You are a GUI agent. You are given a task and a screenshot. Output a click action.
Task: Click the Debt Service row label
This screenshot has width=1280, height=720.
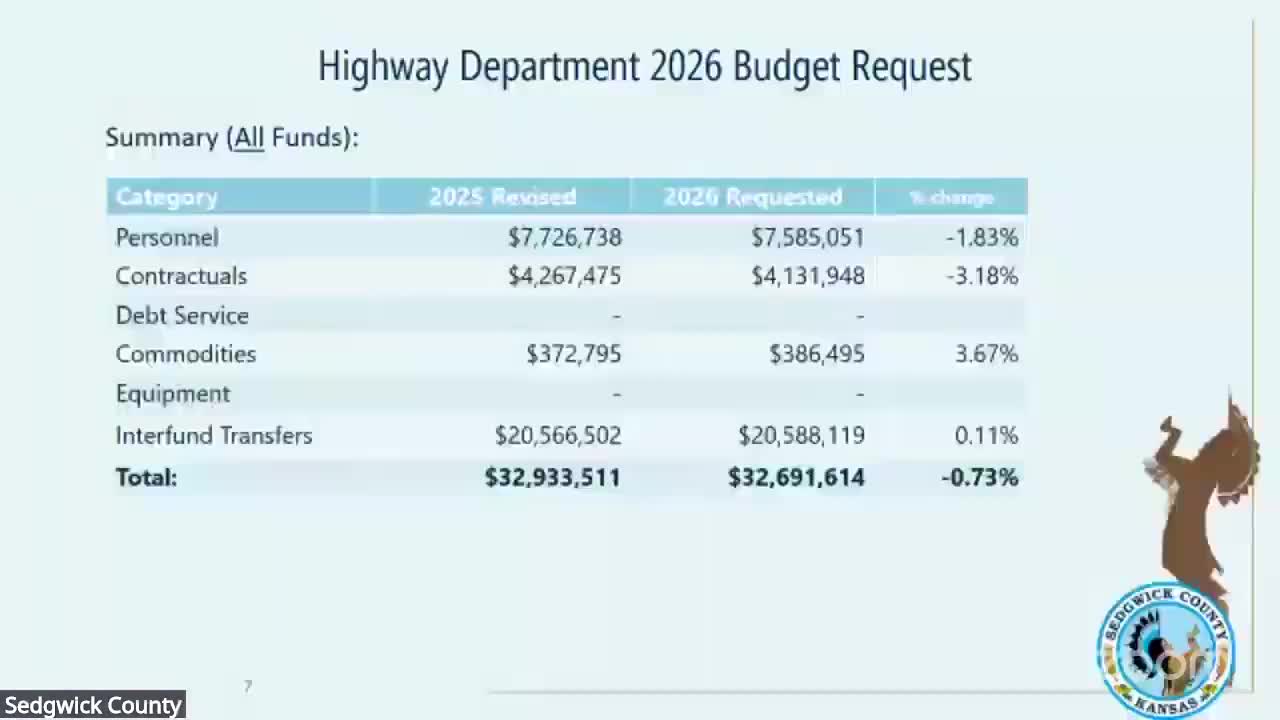(x=182, y=315)
